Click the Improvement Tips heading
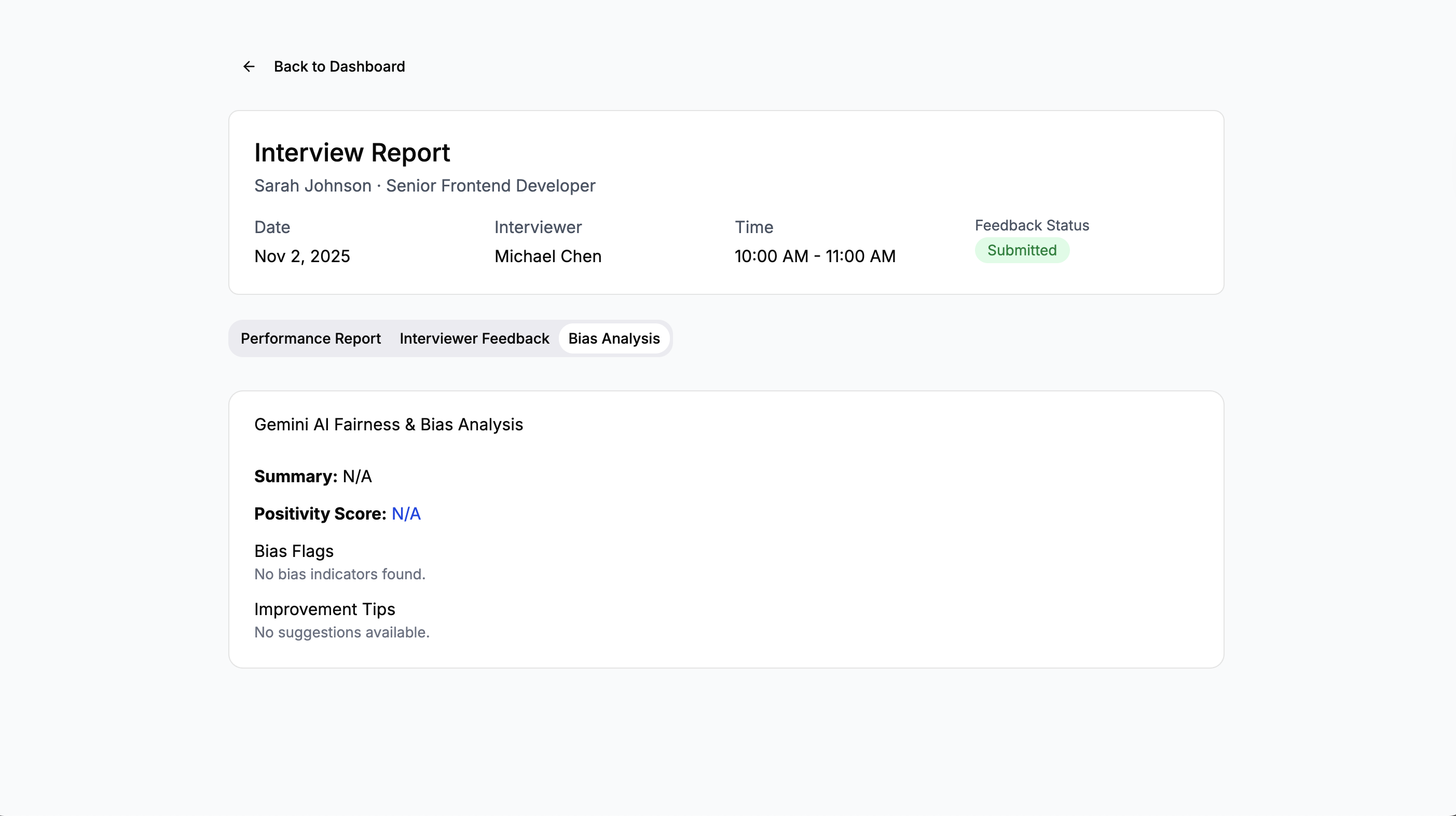The width and height of the screenshot is (1456, 816). coord(324,609)
